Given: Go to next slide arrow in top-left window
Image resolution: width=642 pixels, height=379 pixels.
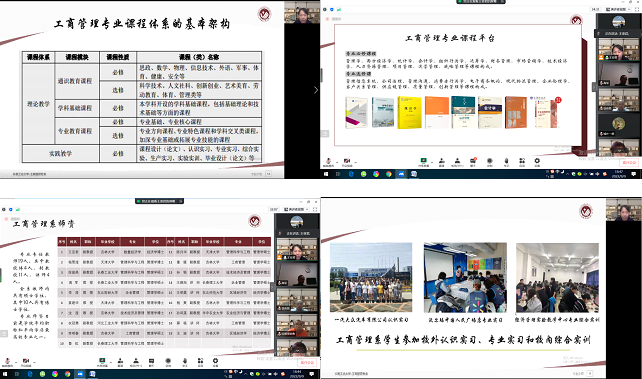Looking at the screenshot, I should [x=316, y=90].
